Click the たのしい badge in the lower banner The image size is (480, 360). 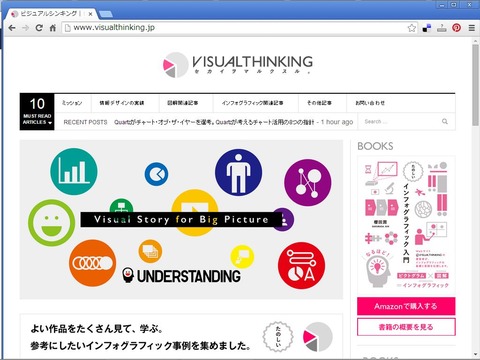point(278,337)
